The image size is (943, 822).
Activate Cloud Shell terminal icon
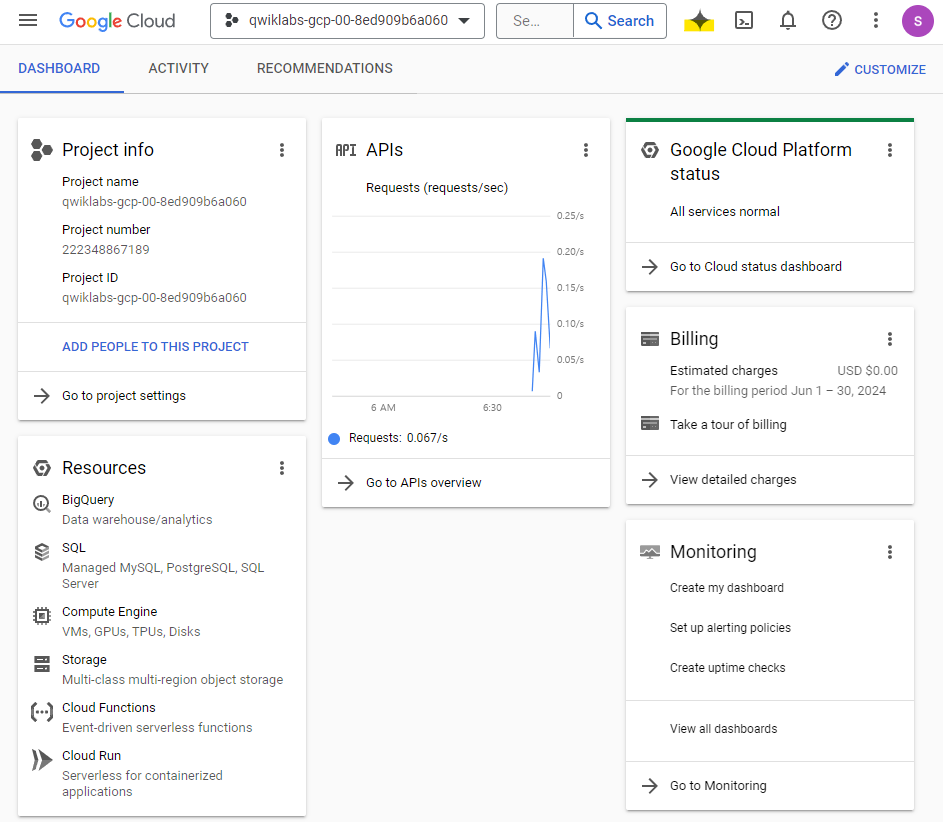[x=744, y=21]
